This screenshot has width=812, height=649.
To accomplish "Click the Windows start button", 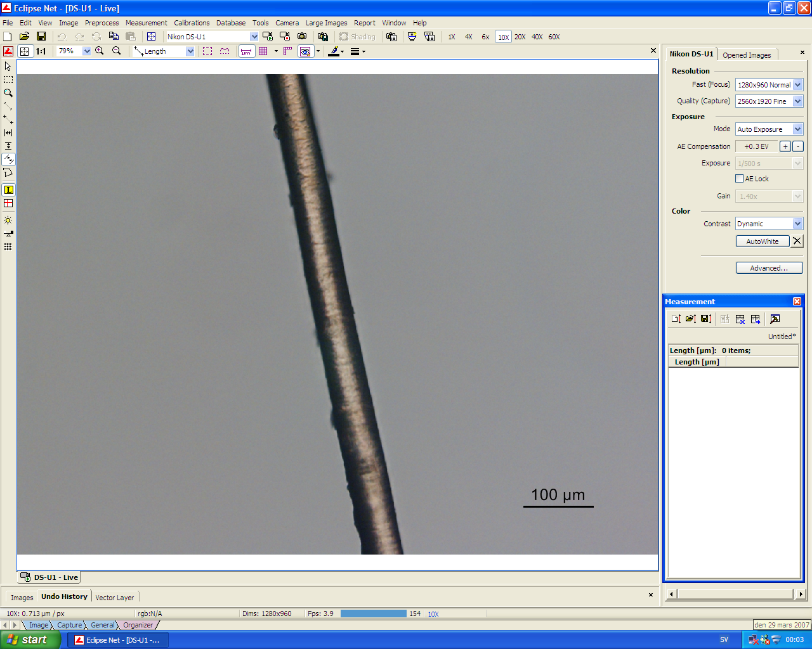I will [x=31, y=640].
